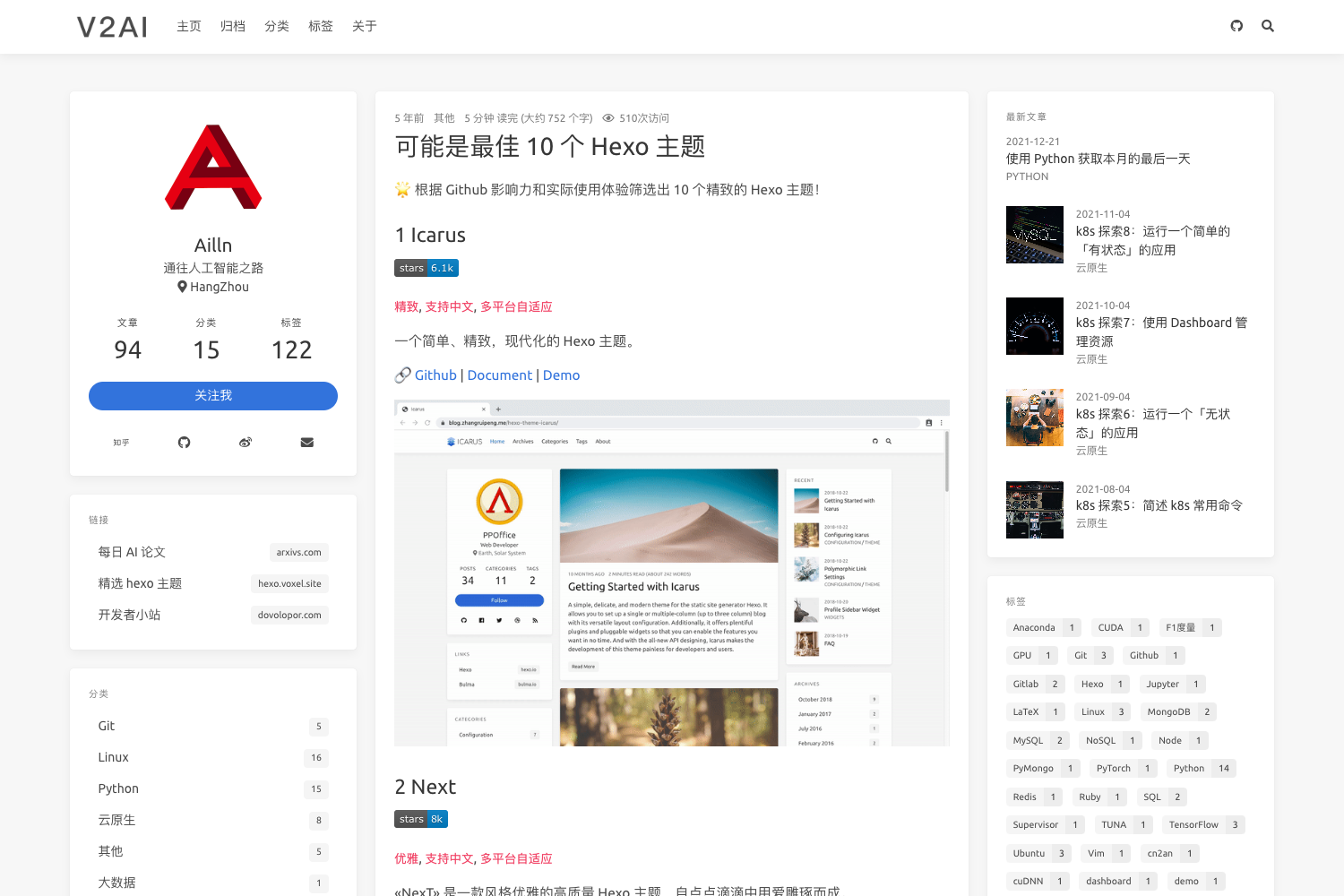Screen dimensions: 1344x896
Task: Open the 关于 navigation item
Action: (x=365, y=27)
